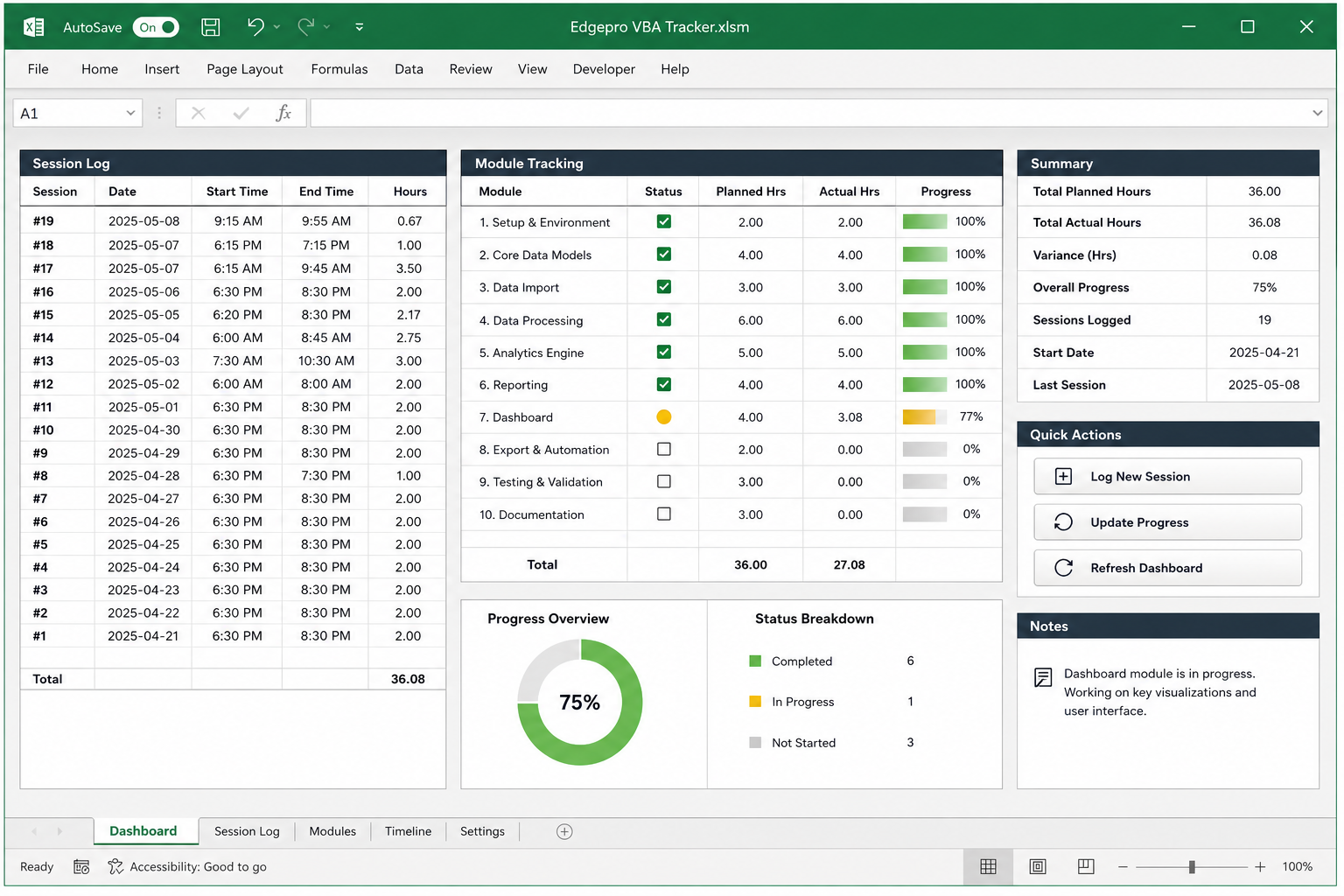
Task: Toggle the AutoSave switch
Action: click(x=157, y=27)
